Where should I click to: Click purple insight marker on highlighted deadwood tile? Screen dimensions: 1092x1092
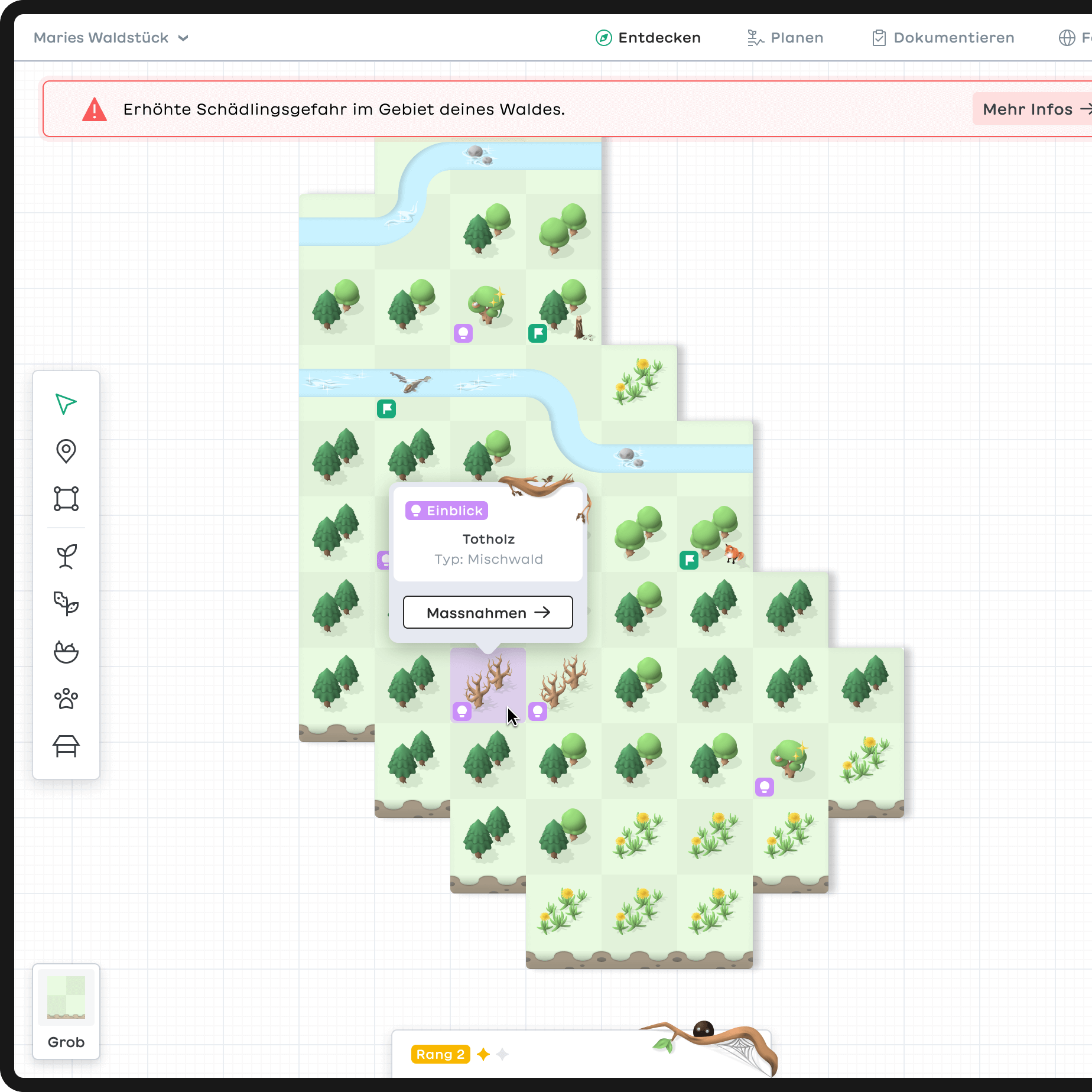coord(462,711)
